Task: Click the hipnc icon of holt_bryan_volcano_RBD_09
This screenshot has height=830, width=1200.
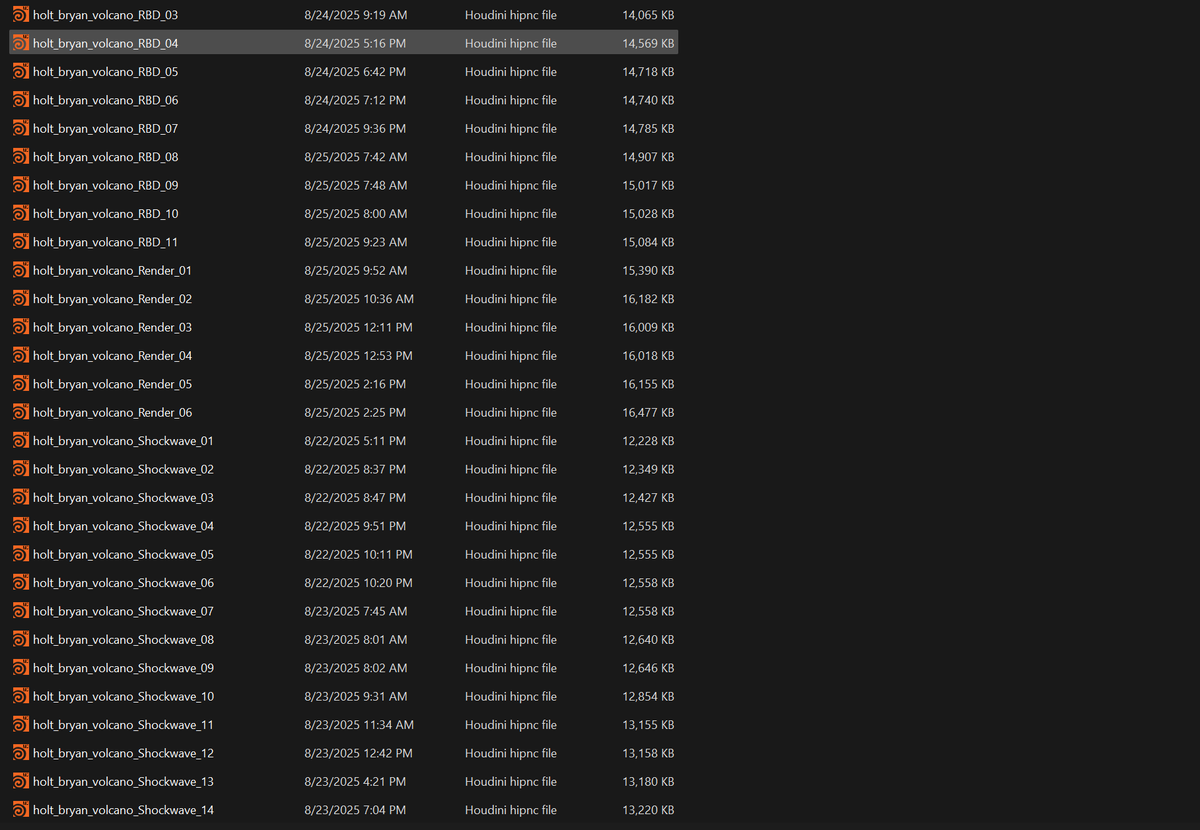Action: click(21, 185)
